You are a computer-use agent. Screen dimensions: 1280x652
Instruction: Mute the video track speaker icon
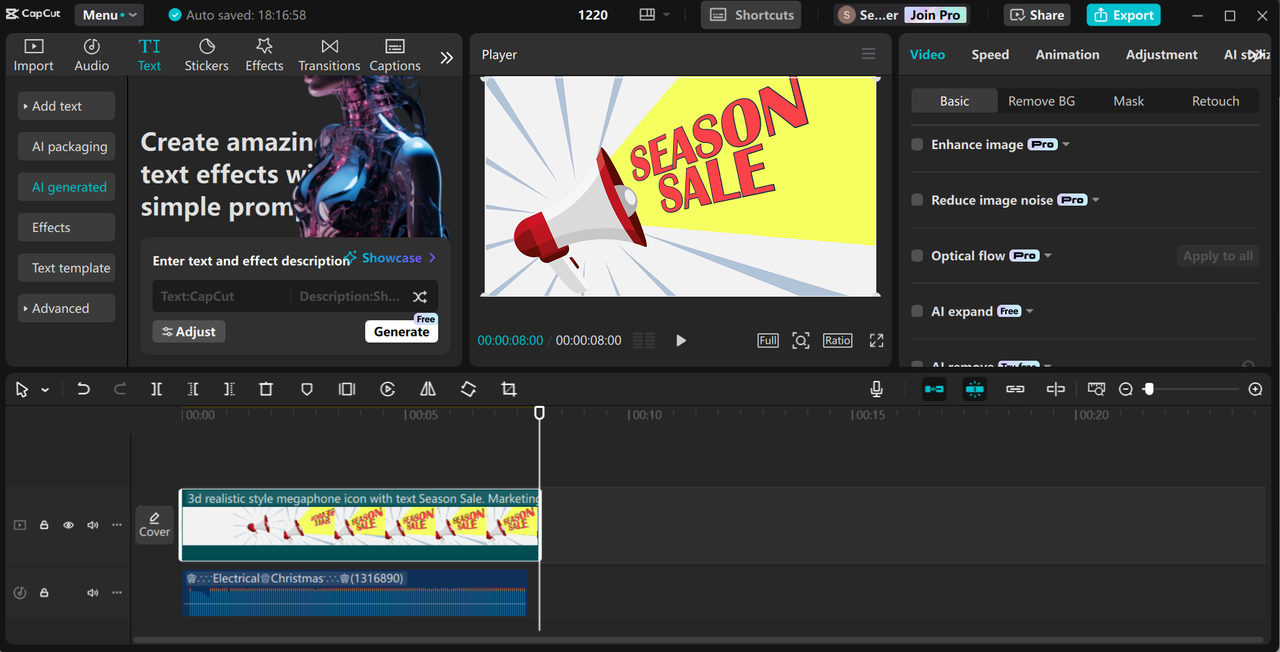coord(93,525)
